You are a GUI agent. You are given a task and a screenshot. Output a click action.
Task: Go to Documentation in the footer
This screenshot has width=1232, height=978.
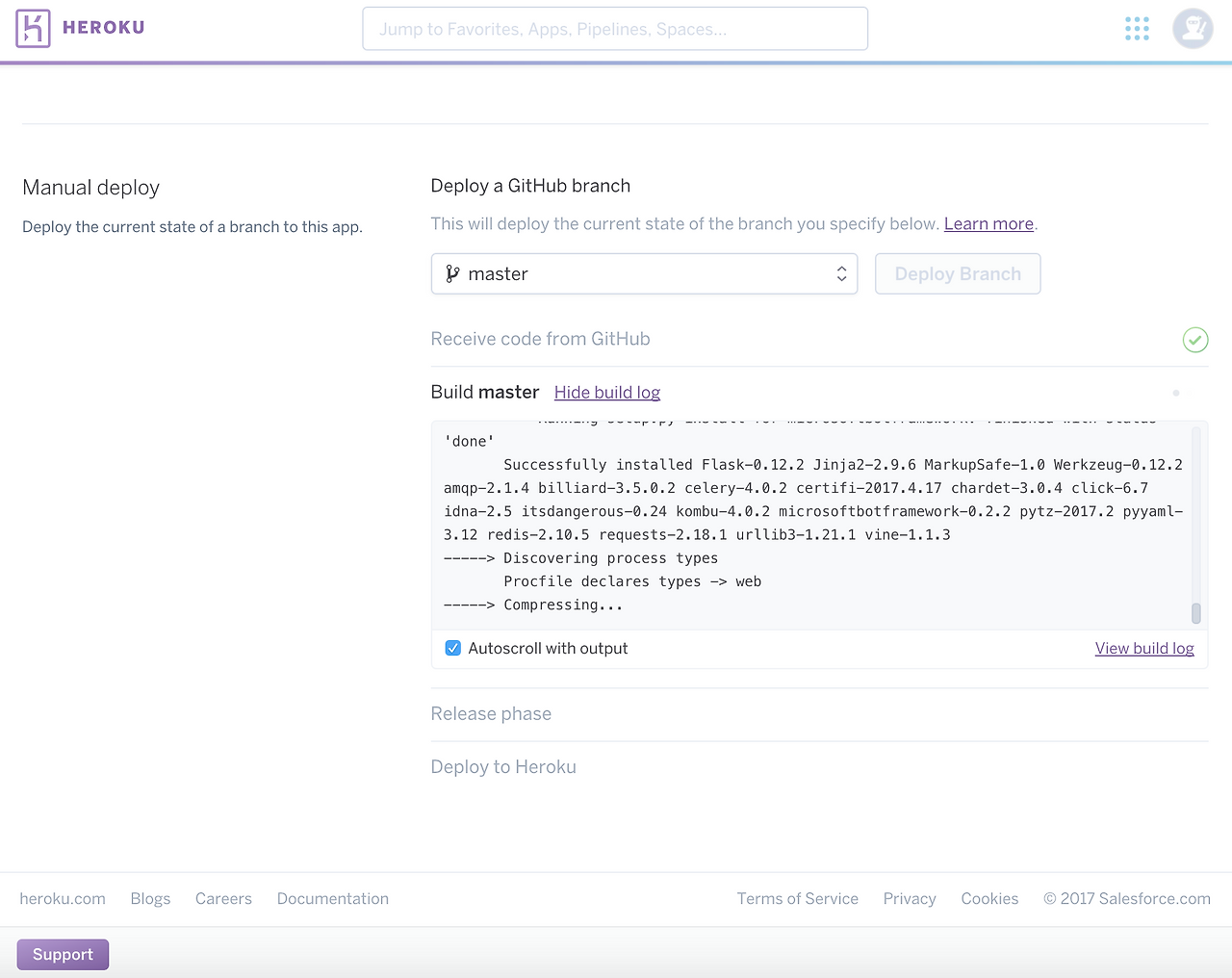pyautogui.click(x=333, y=899)
